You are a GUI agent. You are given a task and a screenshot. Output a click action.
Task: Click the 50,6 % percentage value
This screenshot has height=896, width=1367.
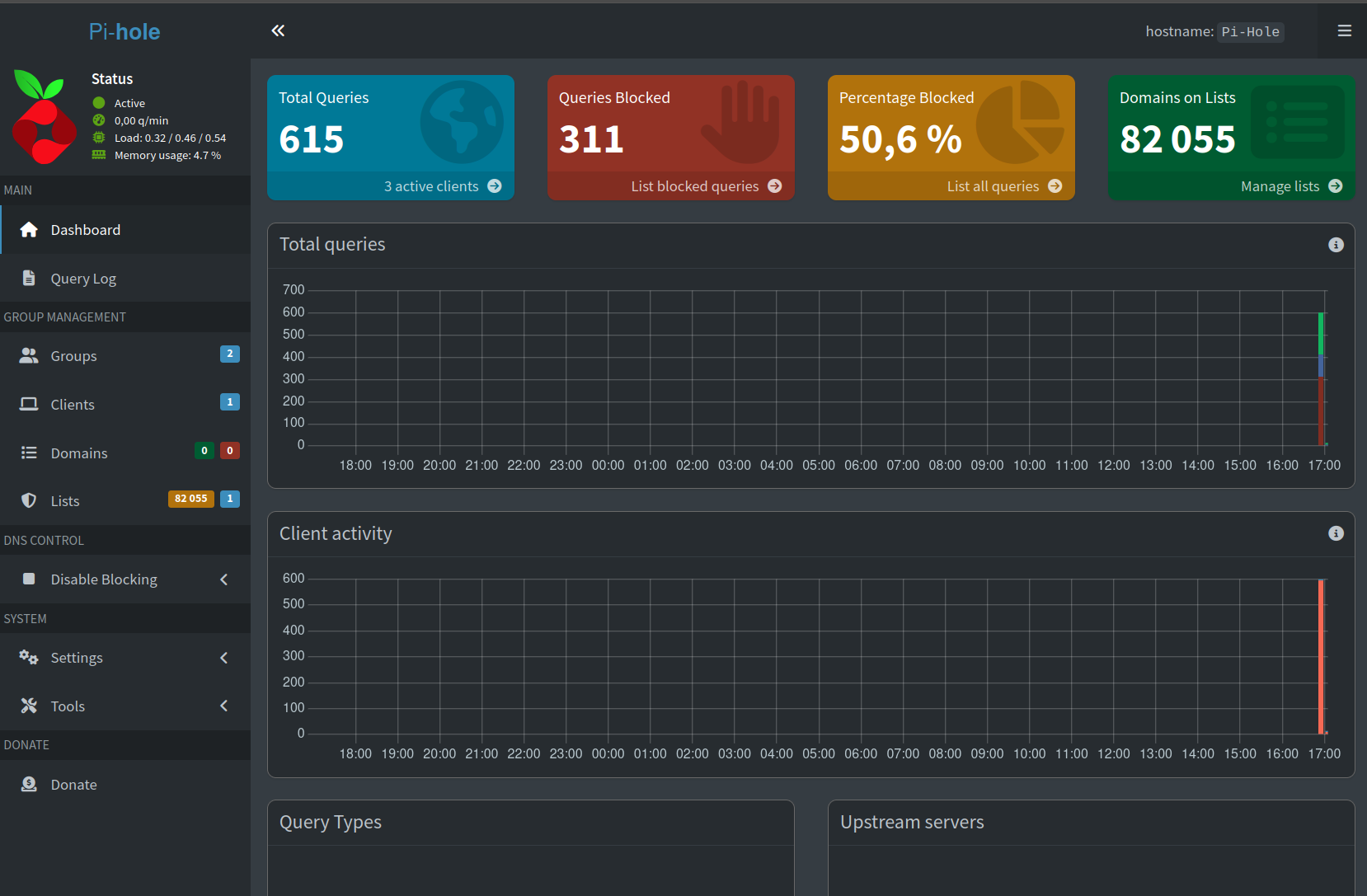(900, 139)
